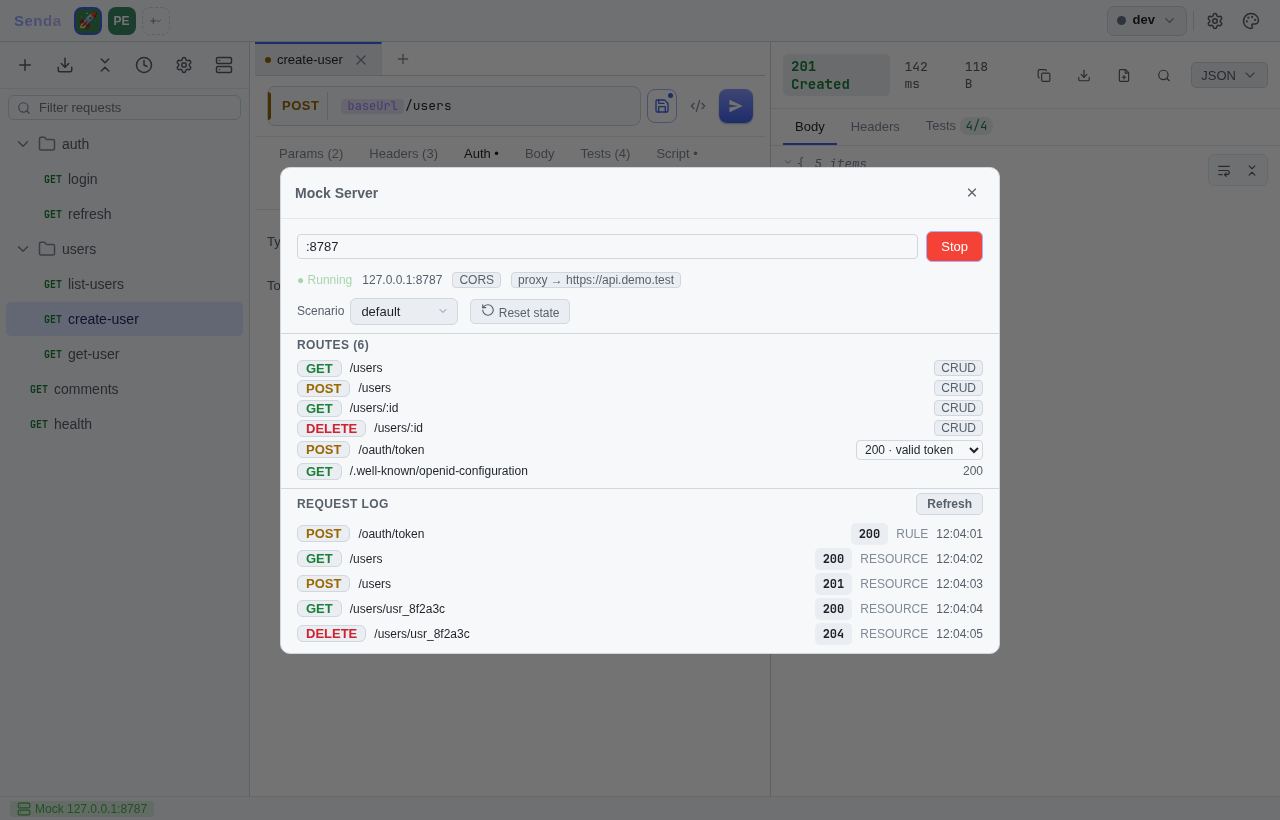Save response to file icon

tap(1124, 75)
